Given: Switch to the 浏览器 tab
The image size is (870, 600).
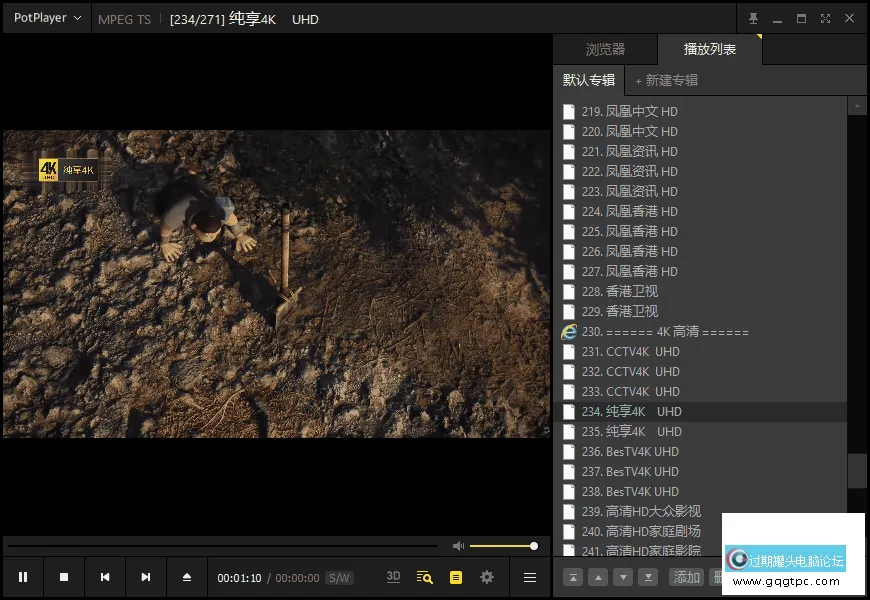Looking at the screenshot, I should (605, 49).
